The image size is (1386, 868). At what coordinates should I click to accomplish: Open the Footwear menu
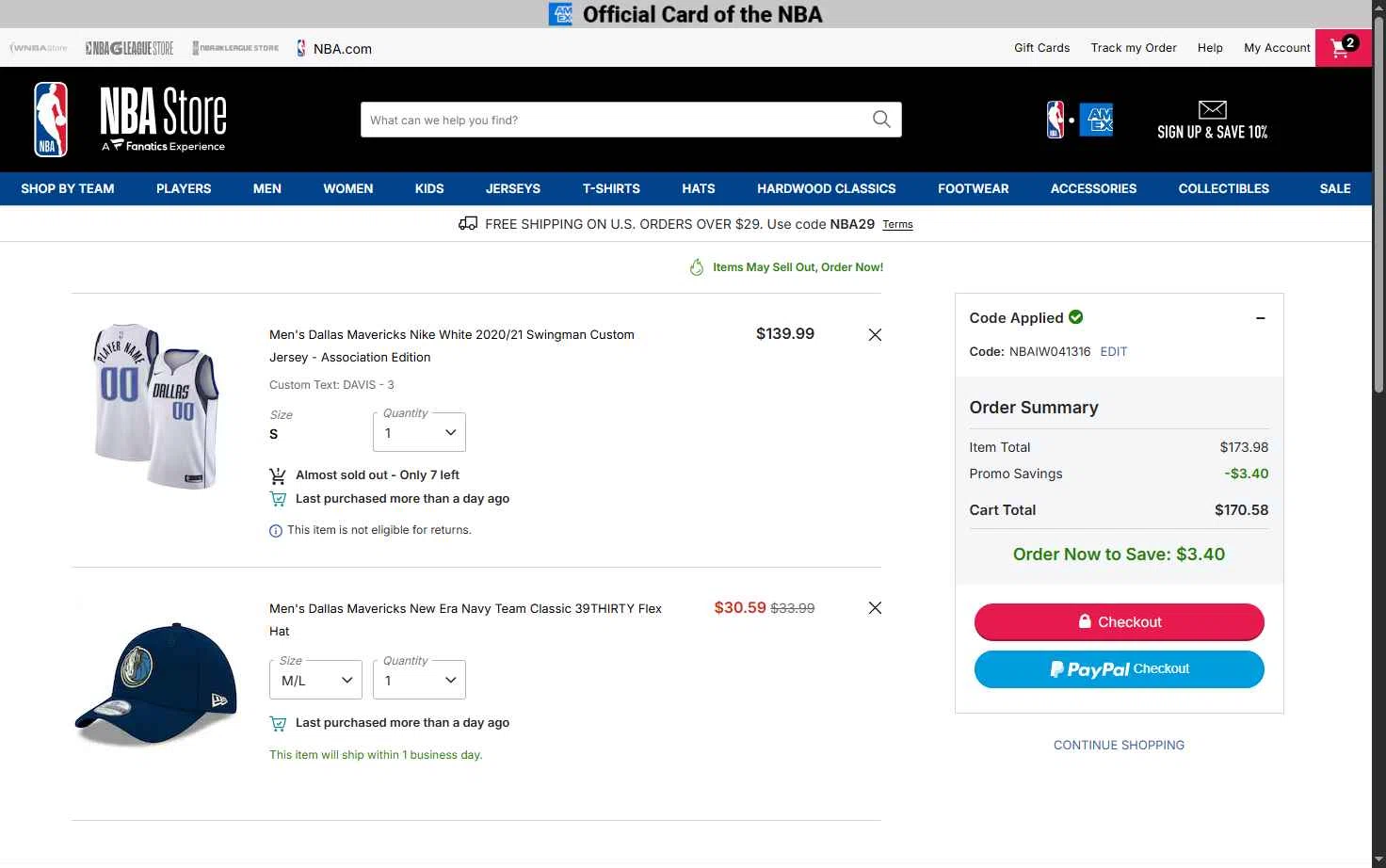(974, 188)
